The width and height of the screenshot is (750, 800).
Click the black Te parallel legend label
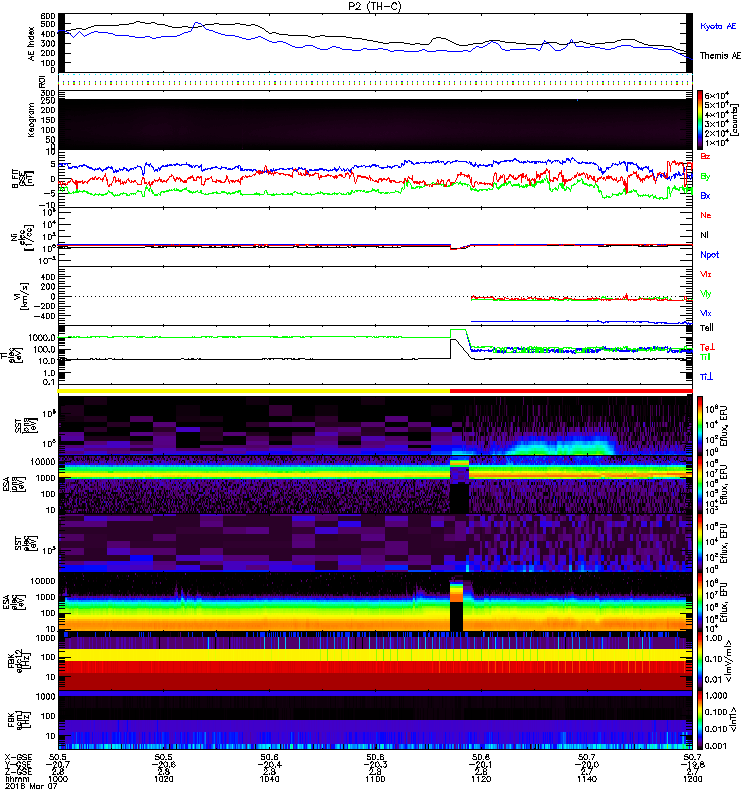706,328
